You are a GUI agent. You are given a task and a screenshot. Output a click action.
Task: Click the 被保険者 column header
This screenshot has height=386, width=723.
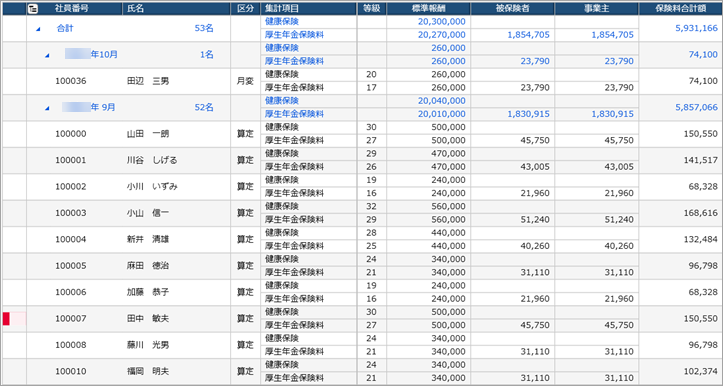point(513,8)
